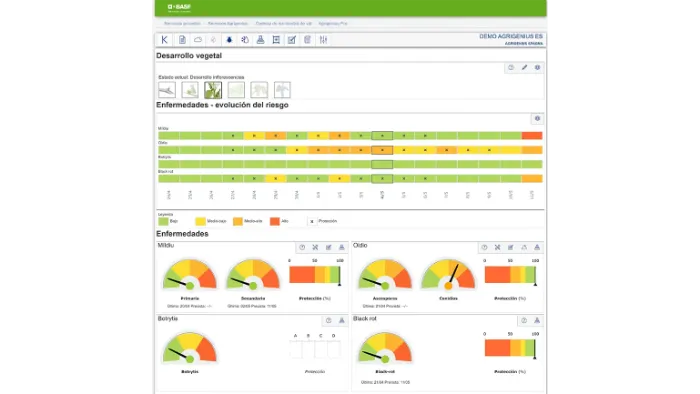The image size is (700, 394).
Task: Click the red high-risk cell at the end of the Mildiu row
Action: pyautogui.click(x=532, y=136)
